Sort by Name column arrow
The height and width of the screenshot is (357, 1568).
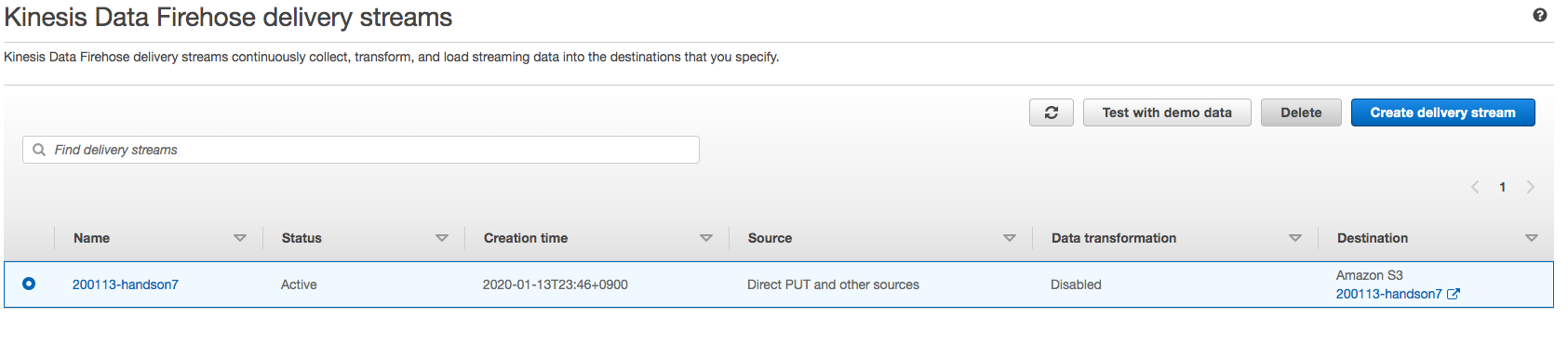pyautogui.click(x=240, y=238)
